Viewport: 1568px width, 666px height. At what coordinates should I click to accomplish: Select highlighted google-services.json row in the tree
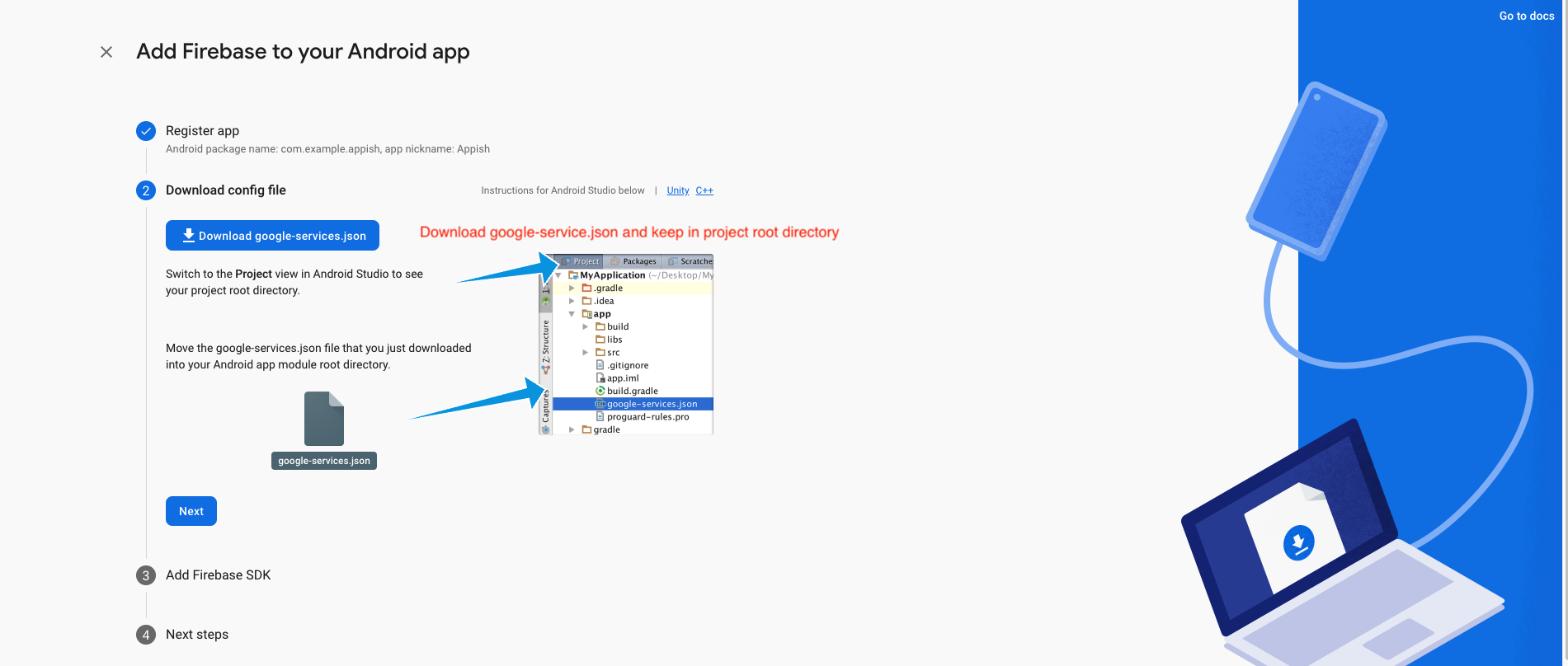pyautogui.click(x=633, y=404)
